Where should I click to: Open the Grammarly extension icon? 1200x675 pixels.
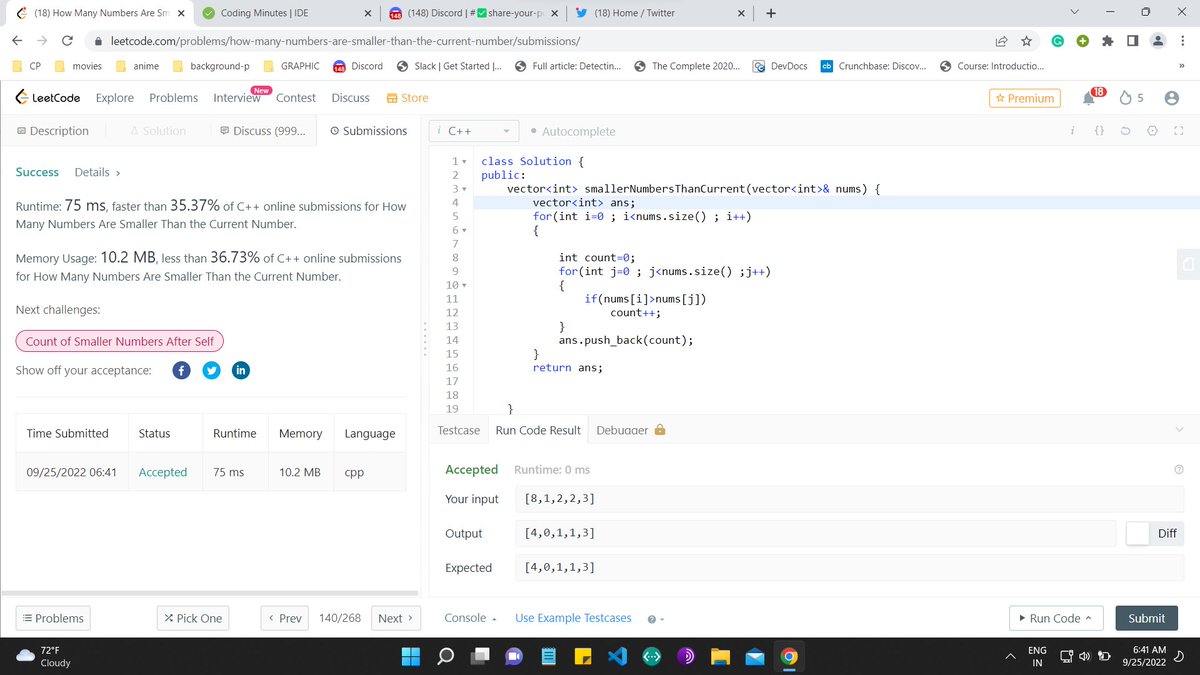[1058, 42]
